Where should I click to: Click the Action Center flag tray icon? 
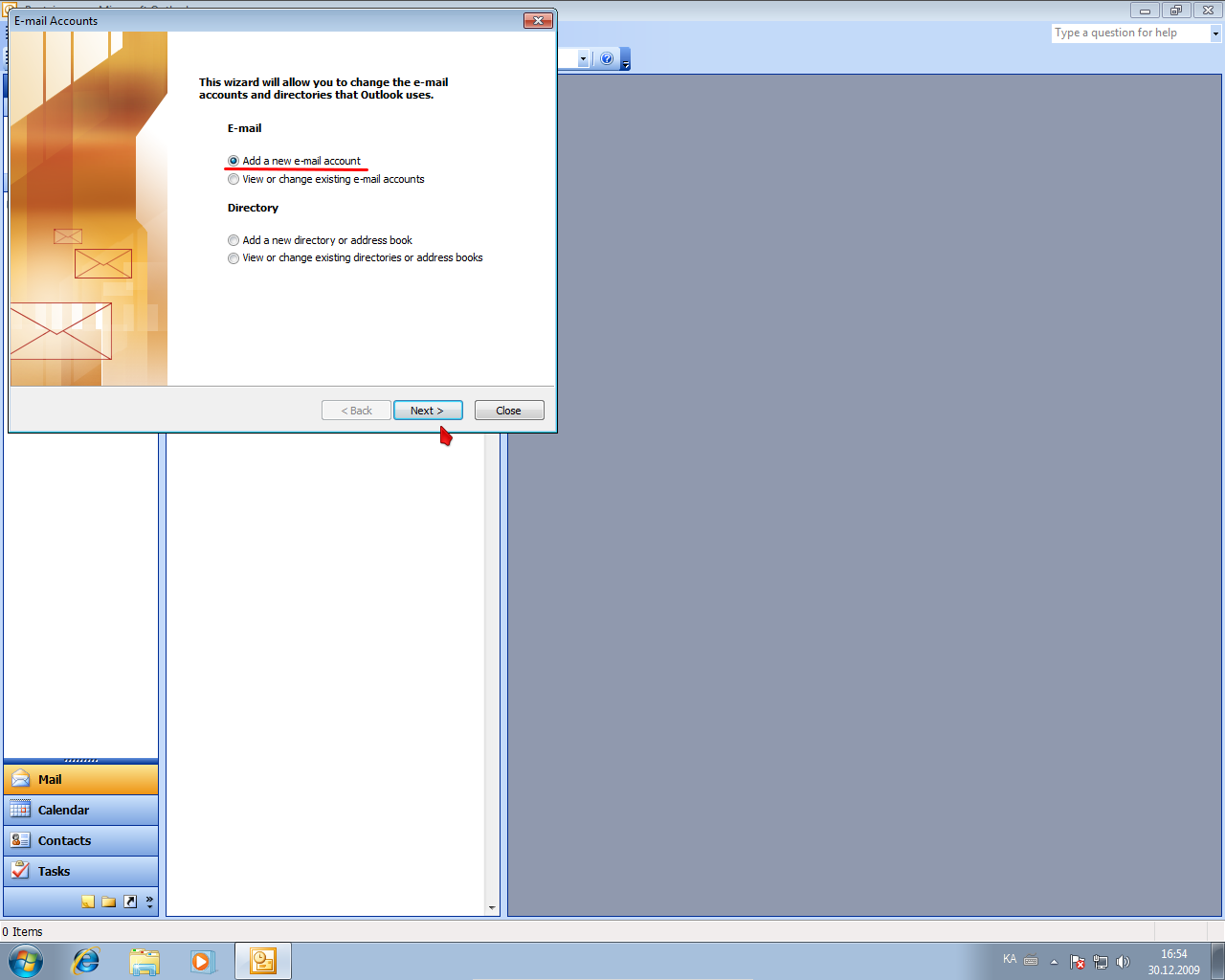pyautogui.click(x=1078, y=962)
